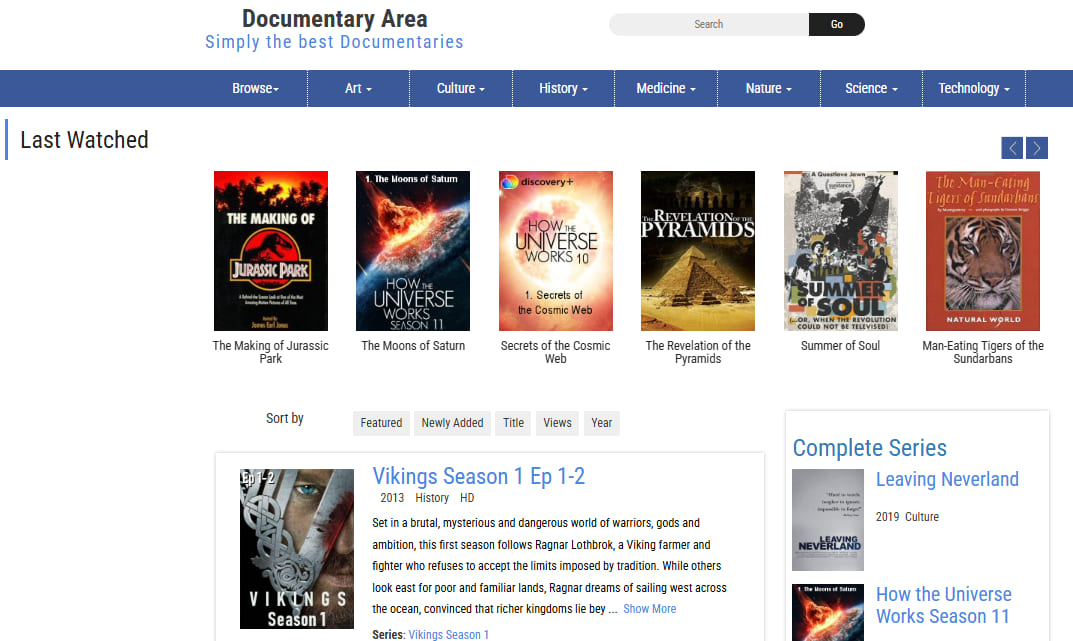Open the Vikings Season 1 Ep 1-2 poster
The width and height of the screenshot is (1073, 641).
click(297, 549)
